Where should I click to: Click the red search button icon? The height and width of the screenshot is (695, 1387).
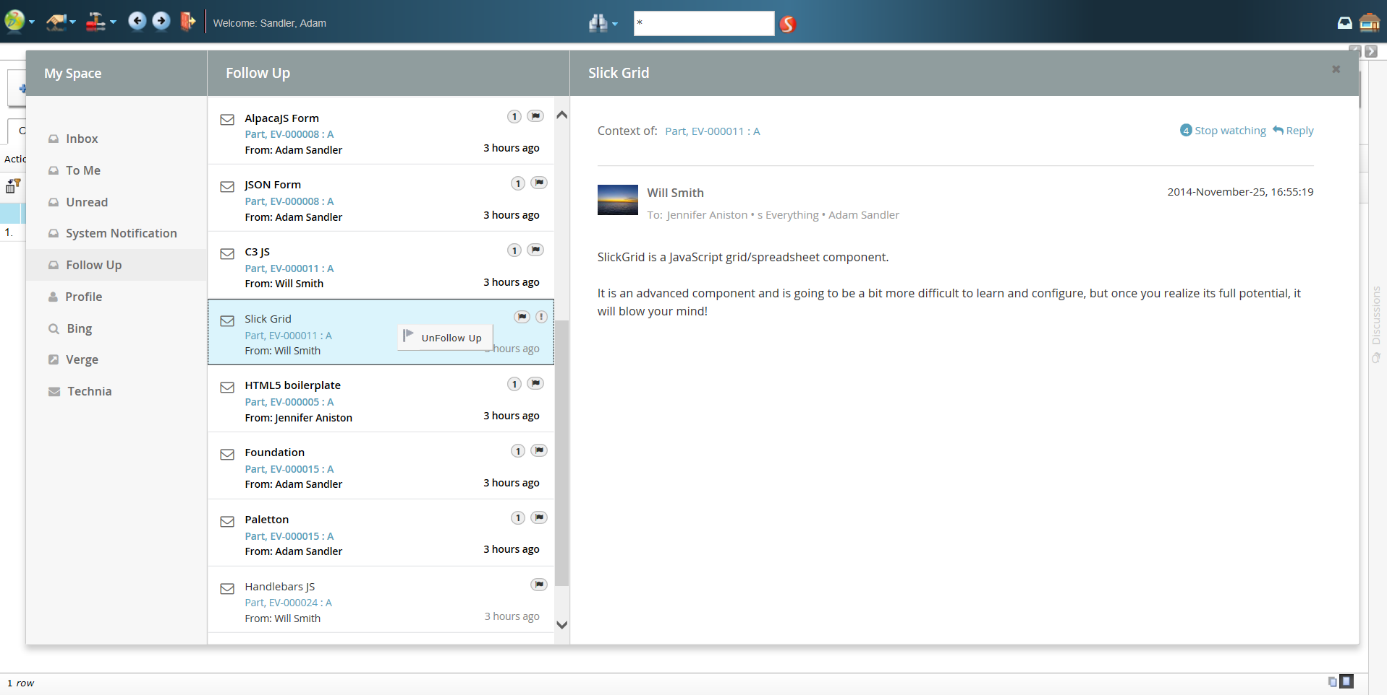(x=788, y=23)
